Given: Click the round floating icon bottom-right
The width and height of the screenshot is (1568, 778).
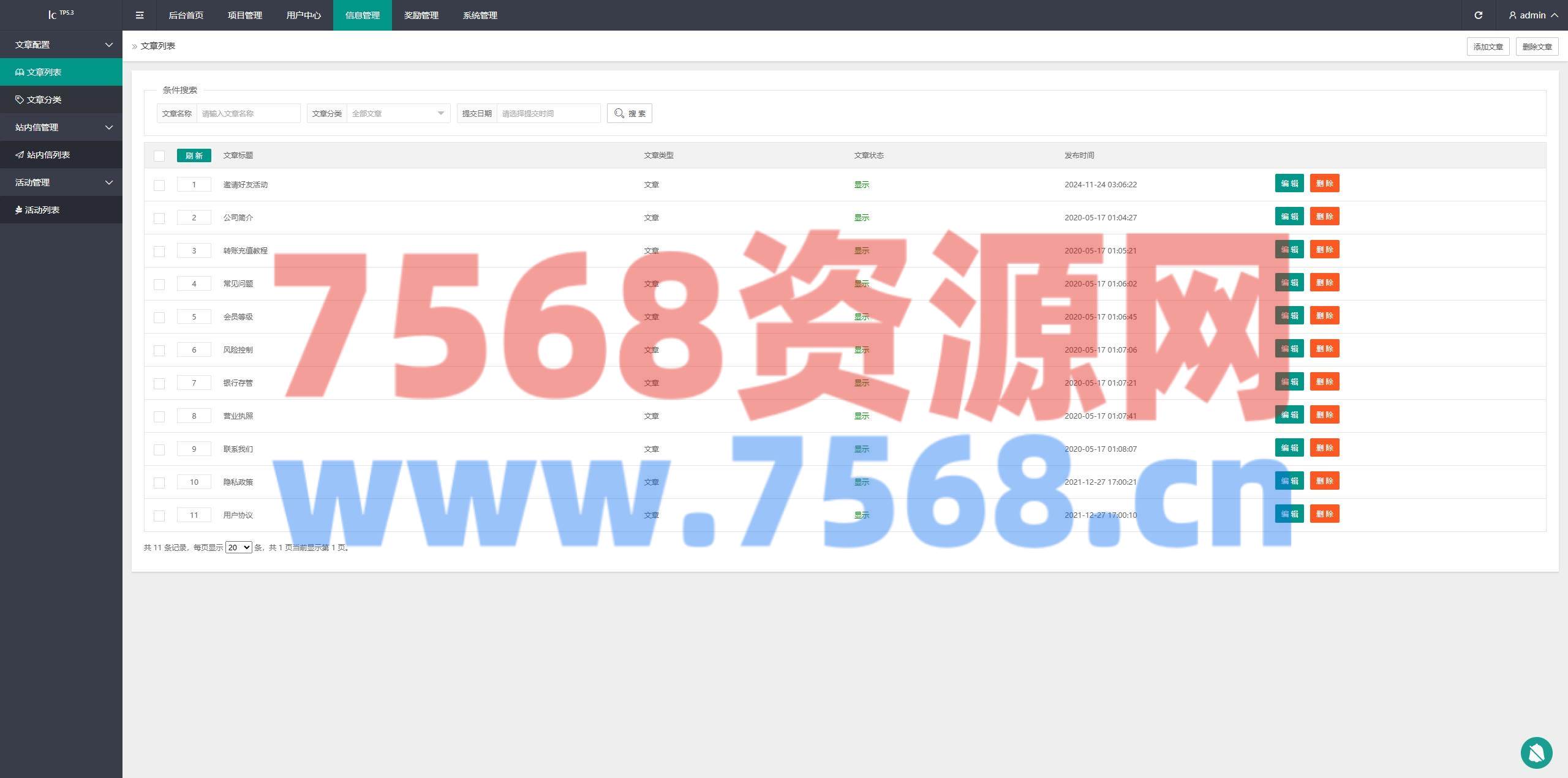Looking at the screenshot, I should click(x=1536, y=752).
